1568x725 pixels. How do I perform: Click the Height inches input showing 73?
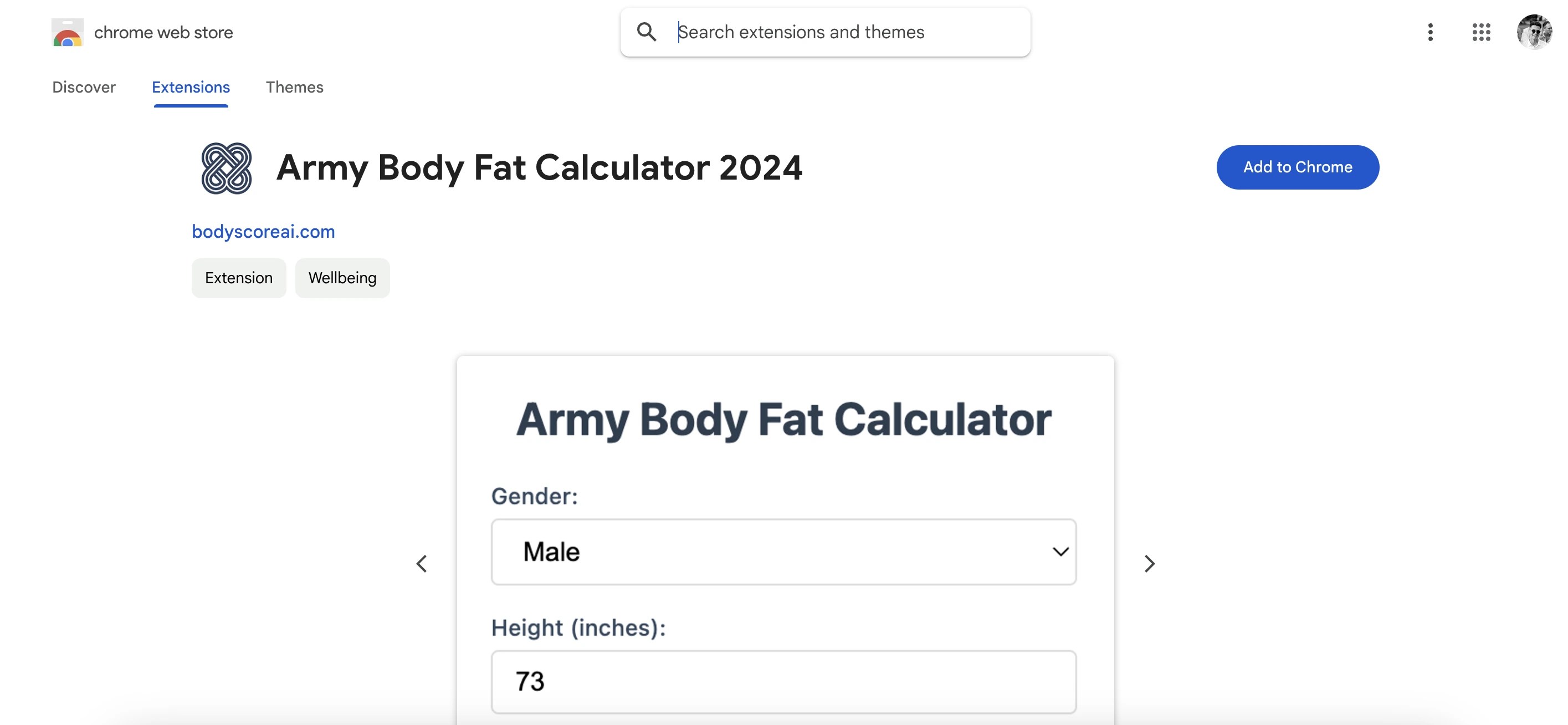click(783, 682)
